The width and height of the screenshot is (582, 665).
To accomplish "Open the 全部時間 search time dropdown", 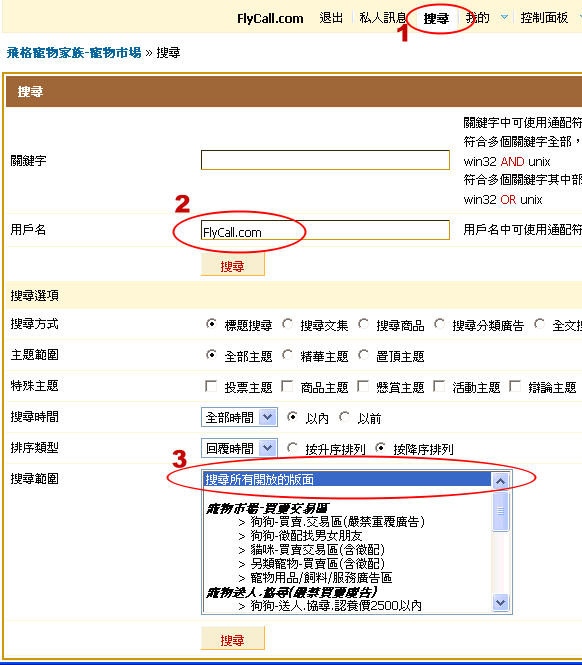I will pyautogui.click(x=240, y=417).
